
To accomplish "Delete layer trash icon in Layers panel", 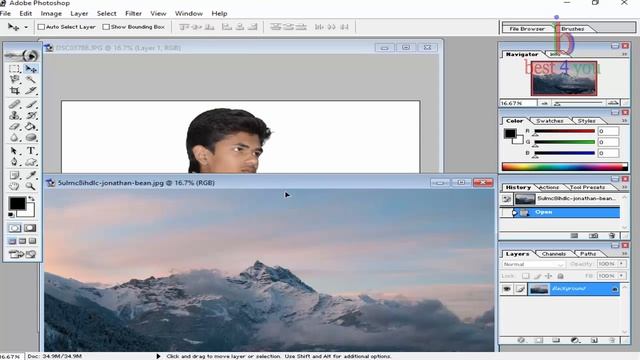I will click(612, 340).
